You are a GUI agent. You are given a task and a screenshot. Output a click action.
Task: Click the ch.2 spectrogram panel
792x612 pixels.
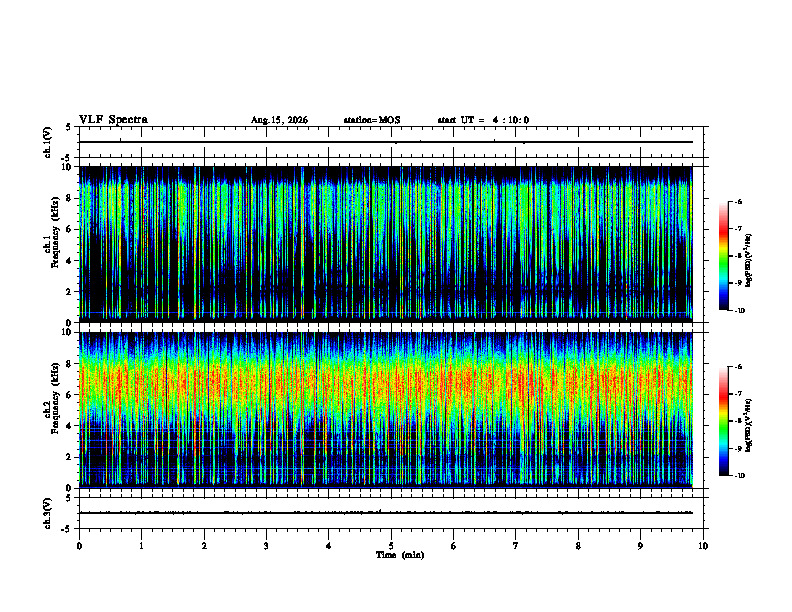(385, 410)
